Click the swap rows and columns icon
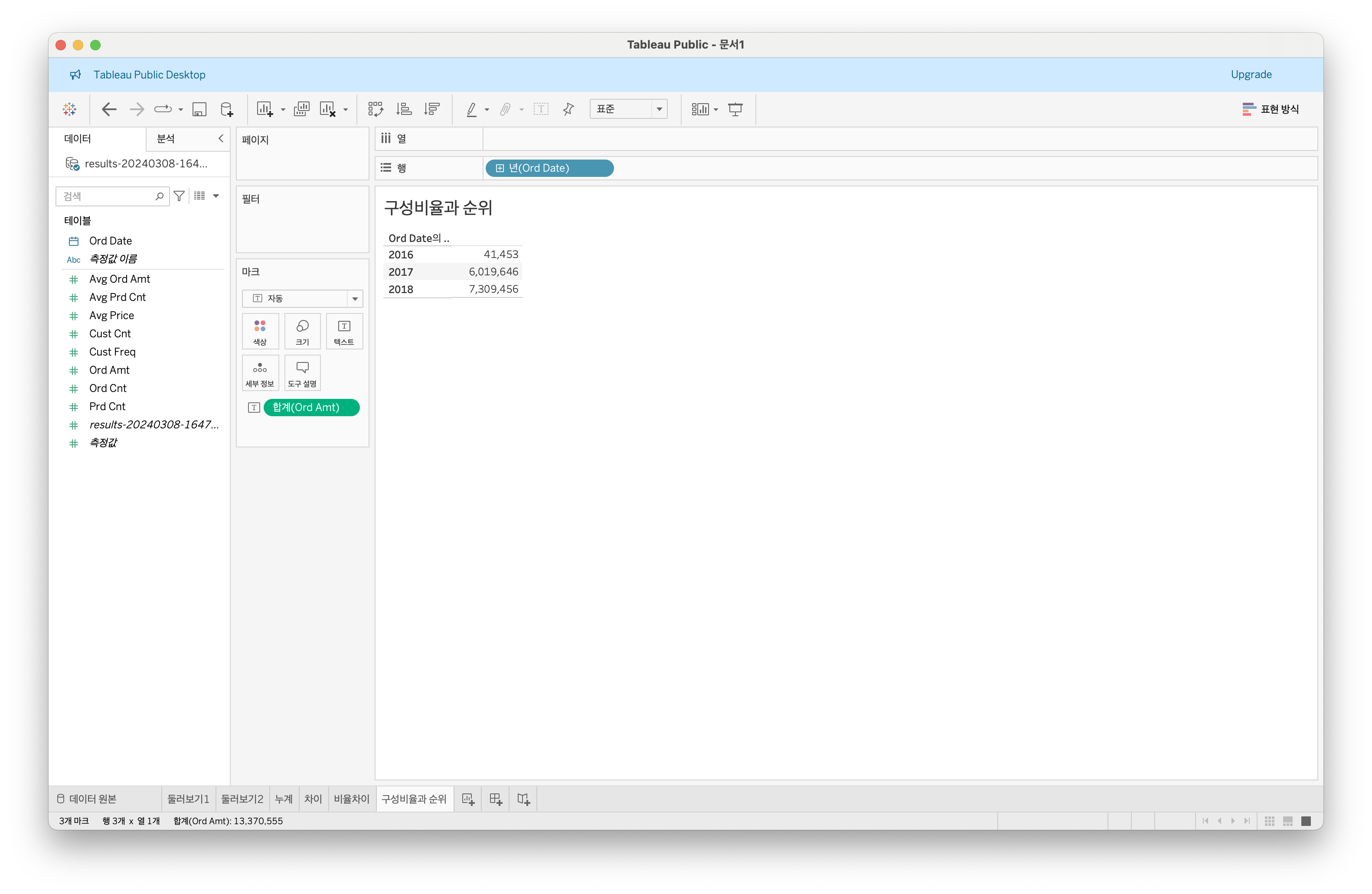The height and width of the screenshot is (894, 1372). [x=375, y=109]
